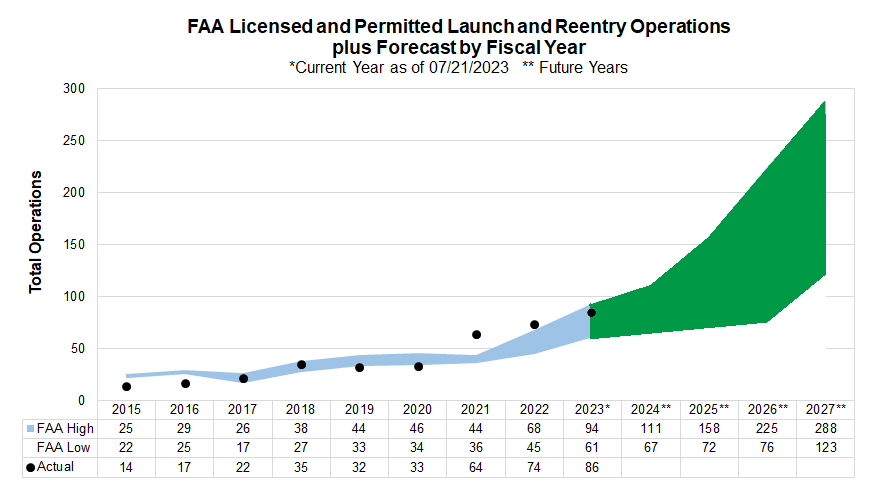Click FAA High value '225' for 2026
The width and height of the screenshot is (892, 490).
pos(768,429)
